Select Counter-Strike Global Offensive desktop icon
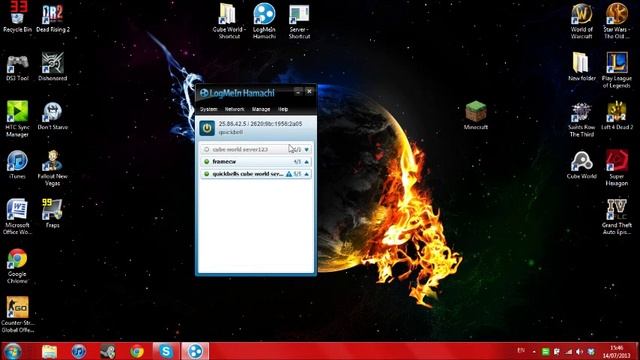 point(17,315)
